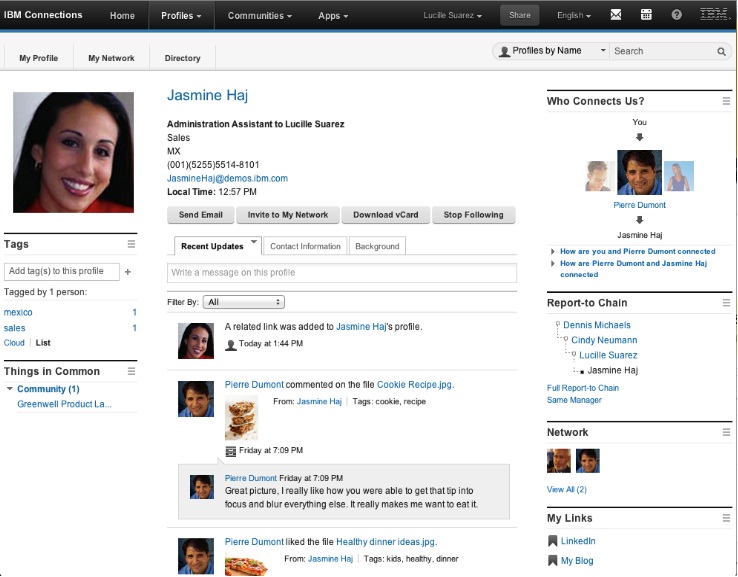Select the Recent Updates tab
This screenshot has height=577, width=738.
(212, 246)
